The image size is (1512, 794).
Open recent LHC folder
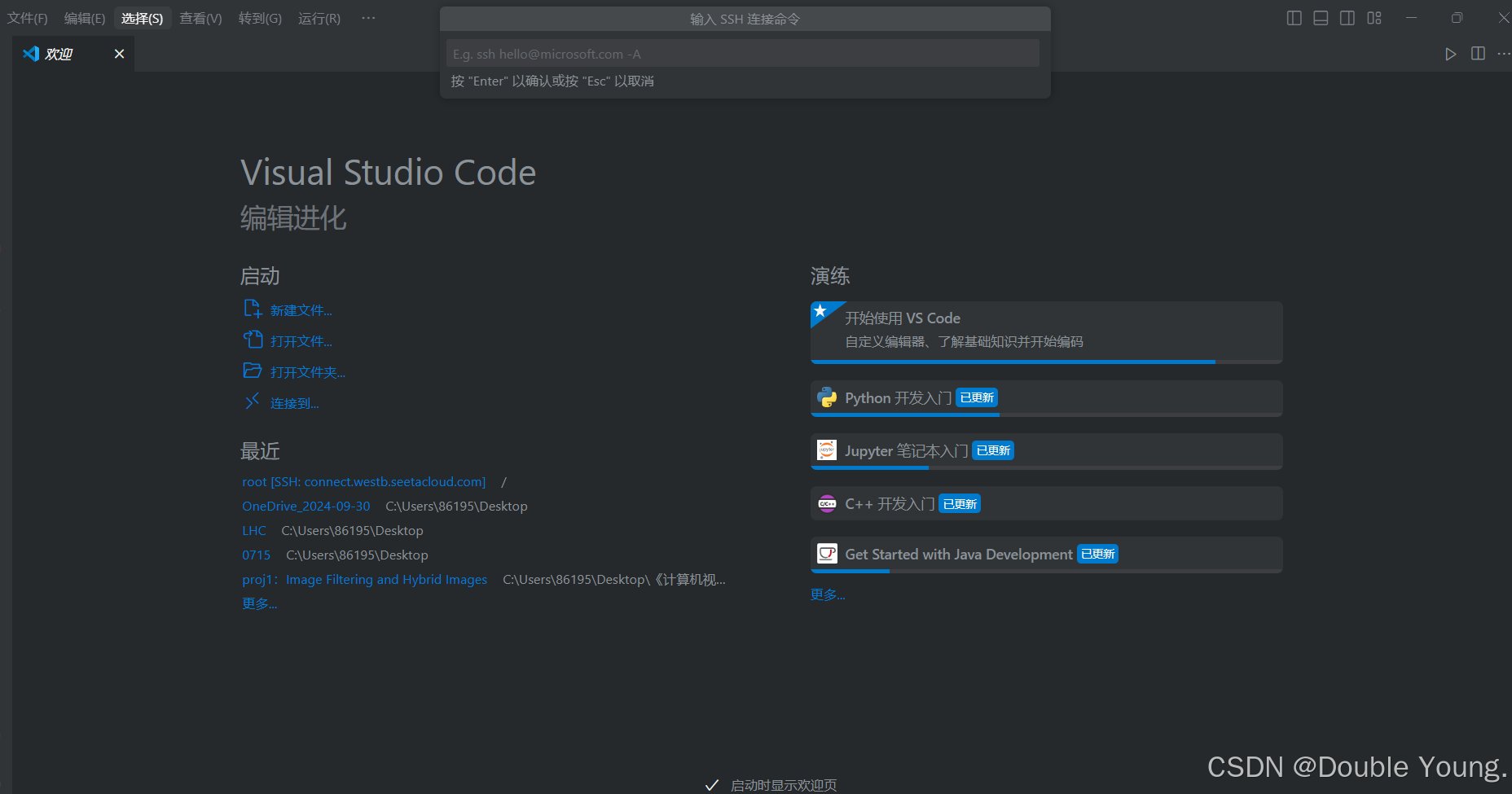click(254, 530)
